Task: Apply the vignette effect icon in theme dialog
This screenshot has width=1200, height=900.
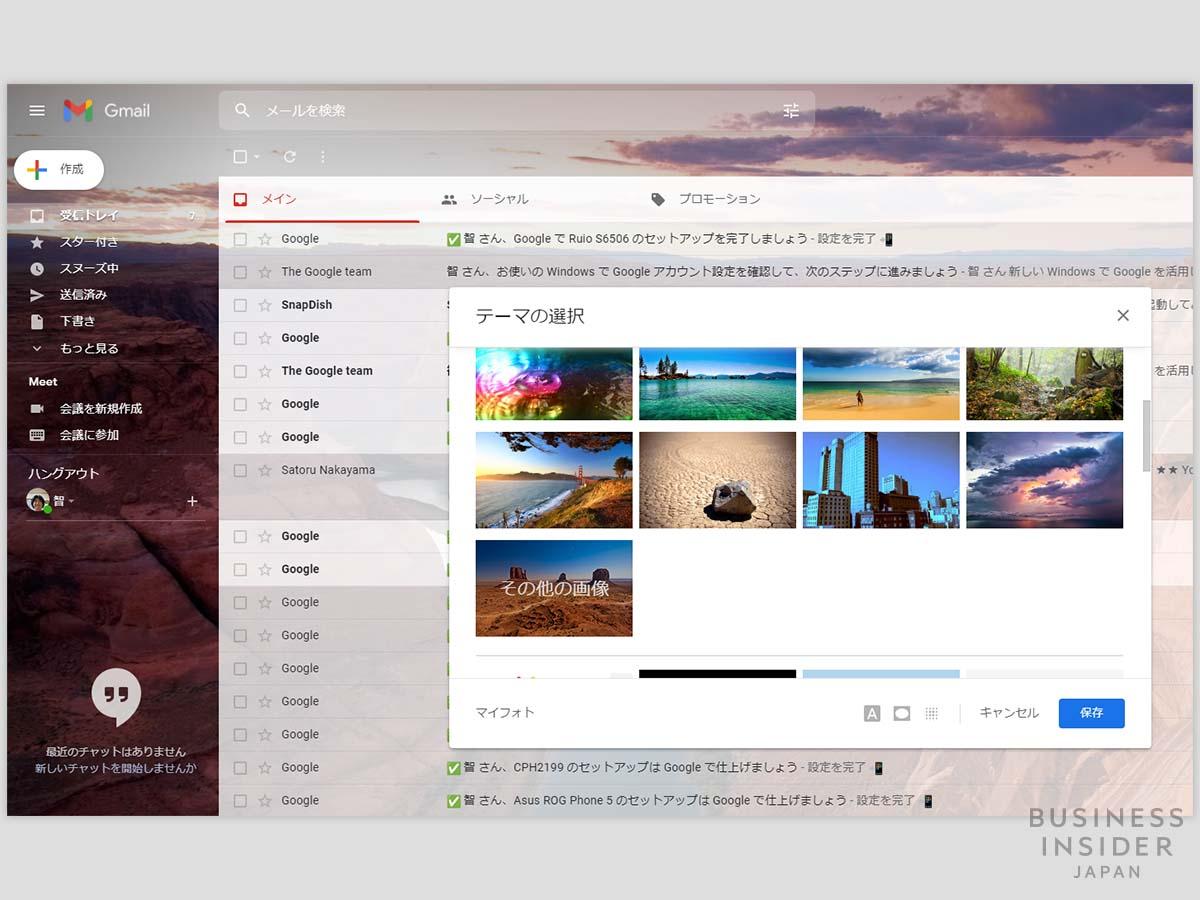Action: tap(902, 713)
